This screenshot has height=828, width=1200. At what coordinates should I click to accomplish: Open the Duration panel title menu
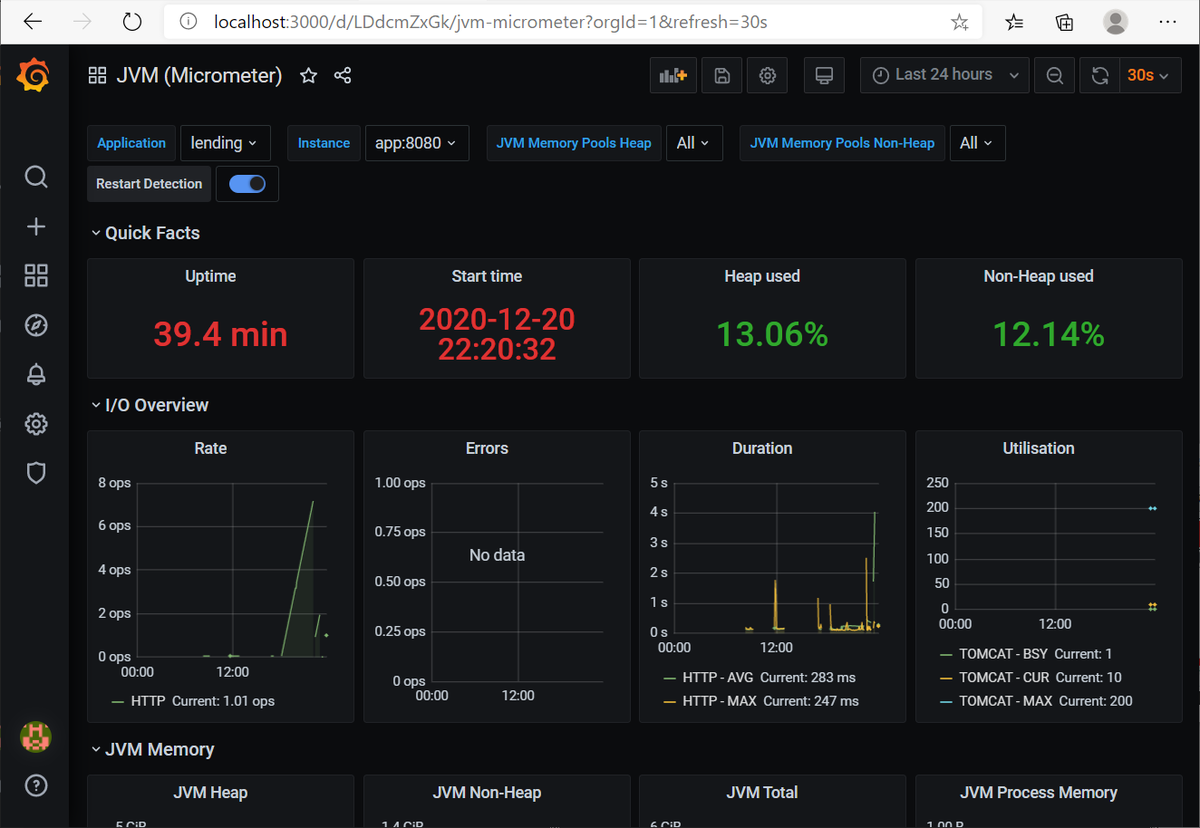(762, 448)
